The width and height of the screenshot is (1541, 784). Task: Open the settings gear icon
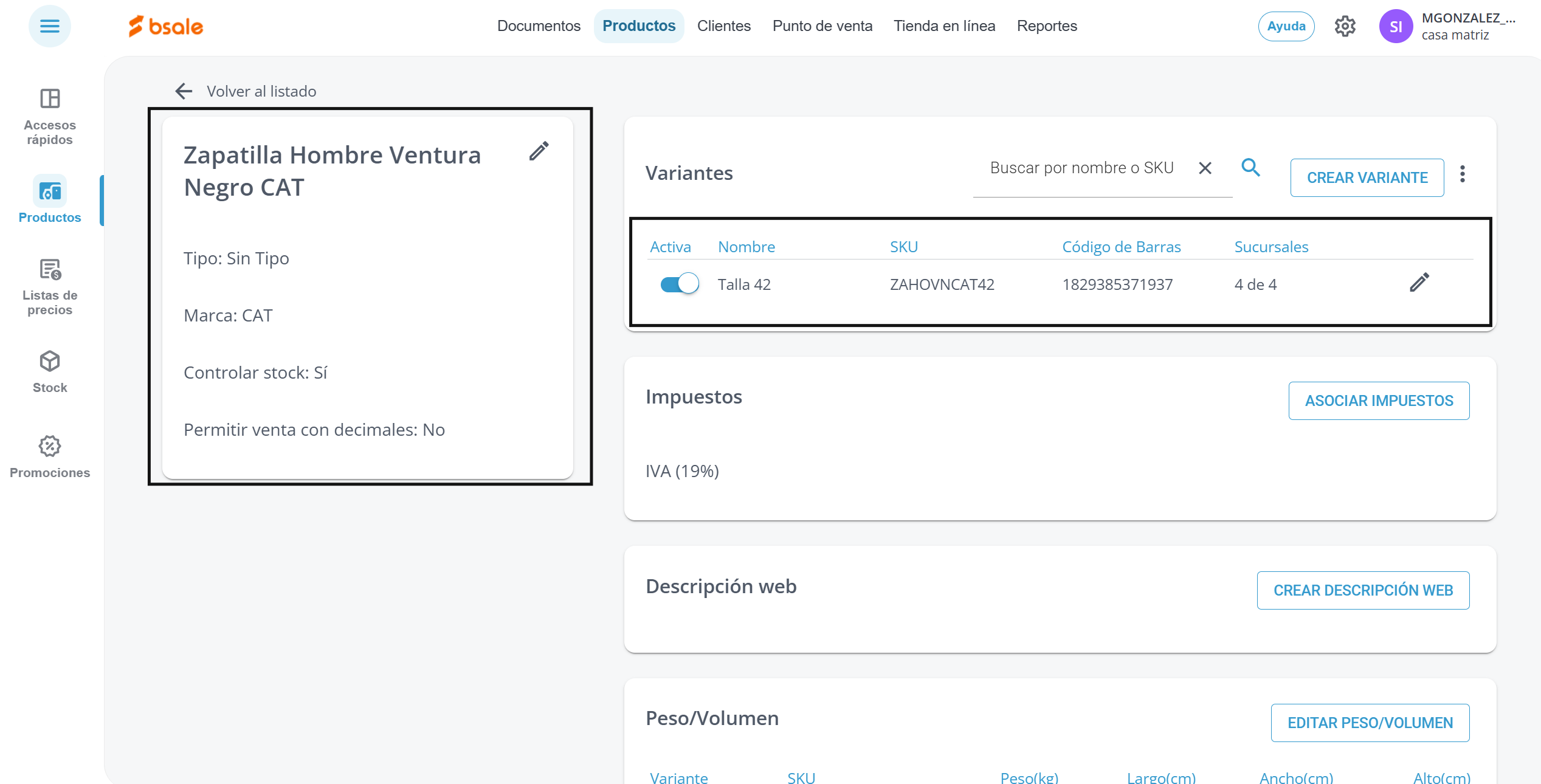(x=1345, y=26)
